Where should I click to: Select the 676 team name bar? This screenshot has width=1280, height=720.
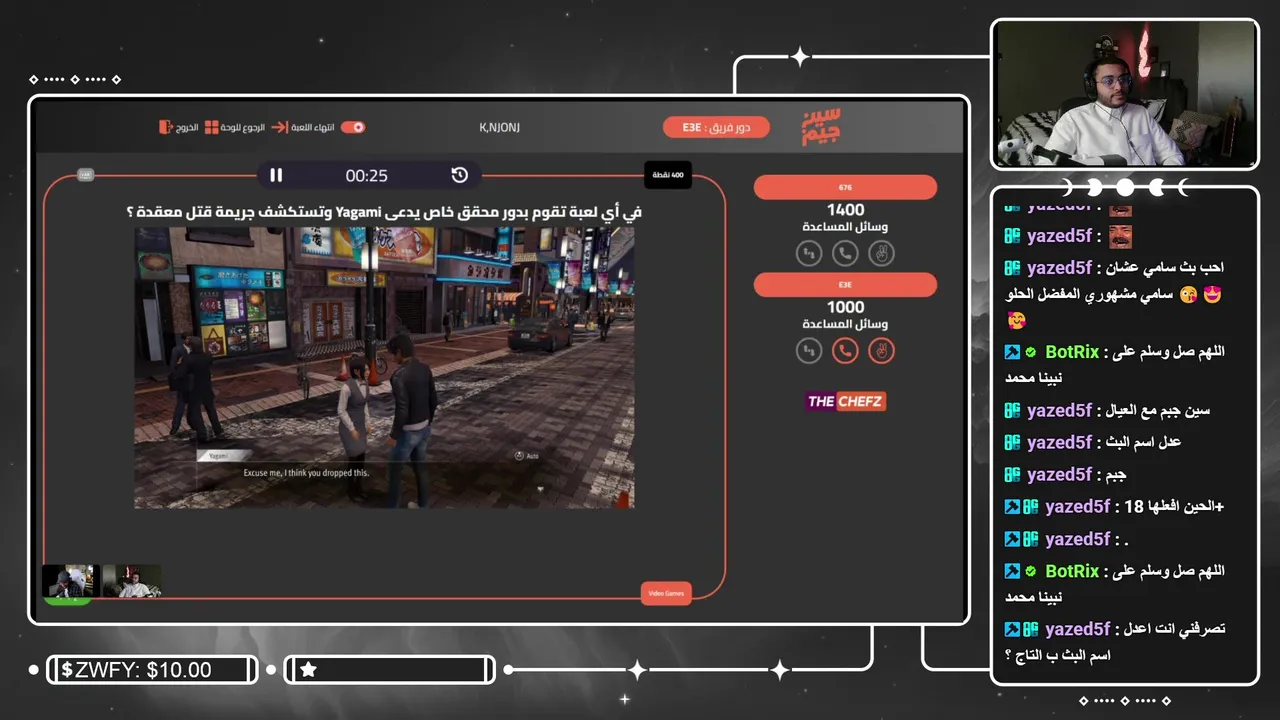click(845, 187)
